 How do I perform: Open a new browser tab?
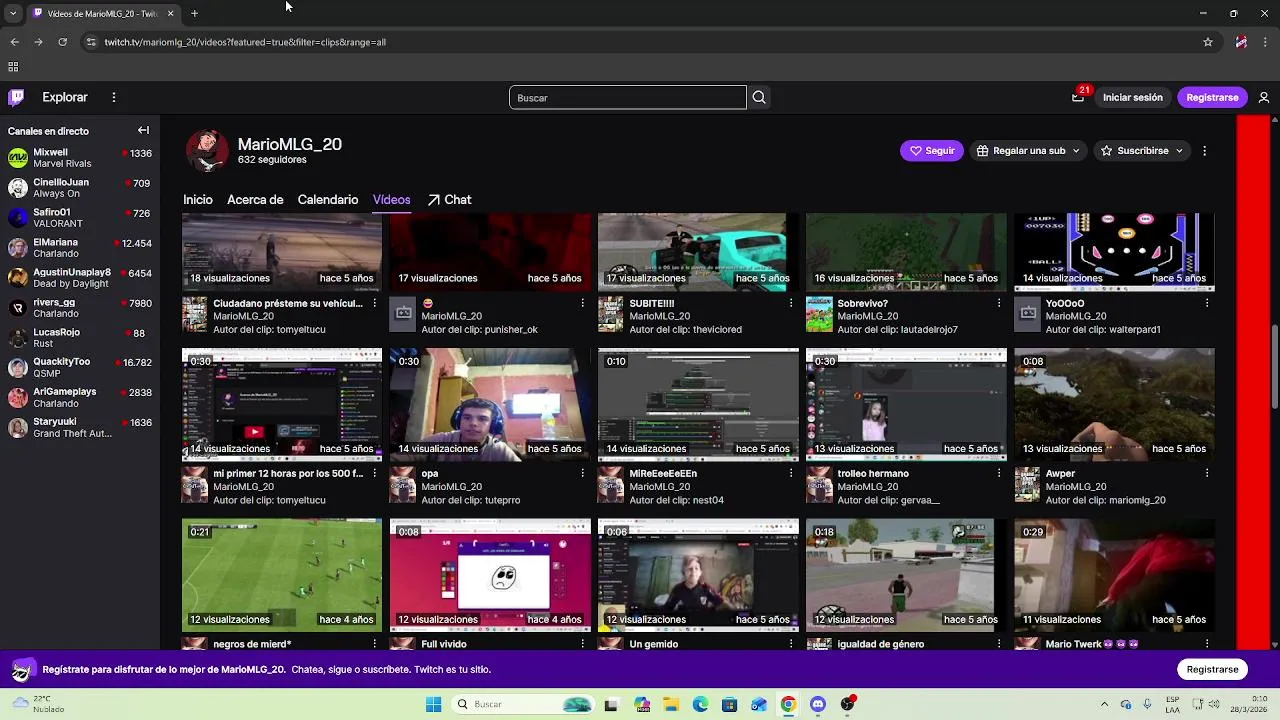click(x=194, y=13)
